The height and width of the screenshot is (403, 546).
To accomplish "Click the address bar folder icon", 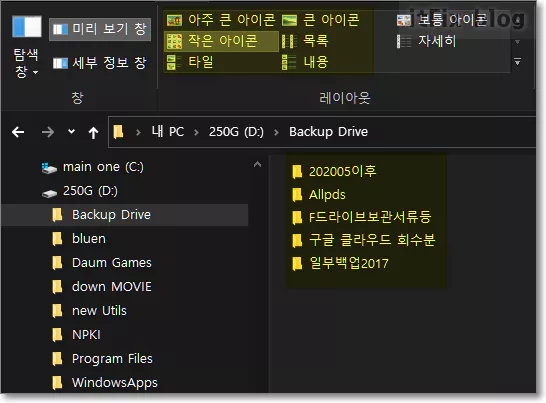I will 118,132.
